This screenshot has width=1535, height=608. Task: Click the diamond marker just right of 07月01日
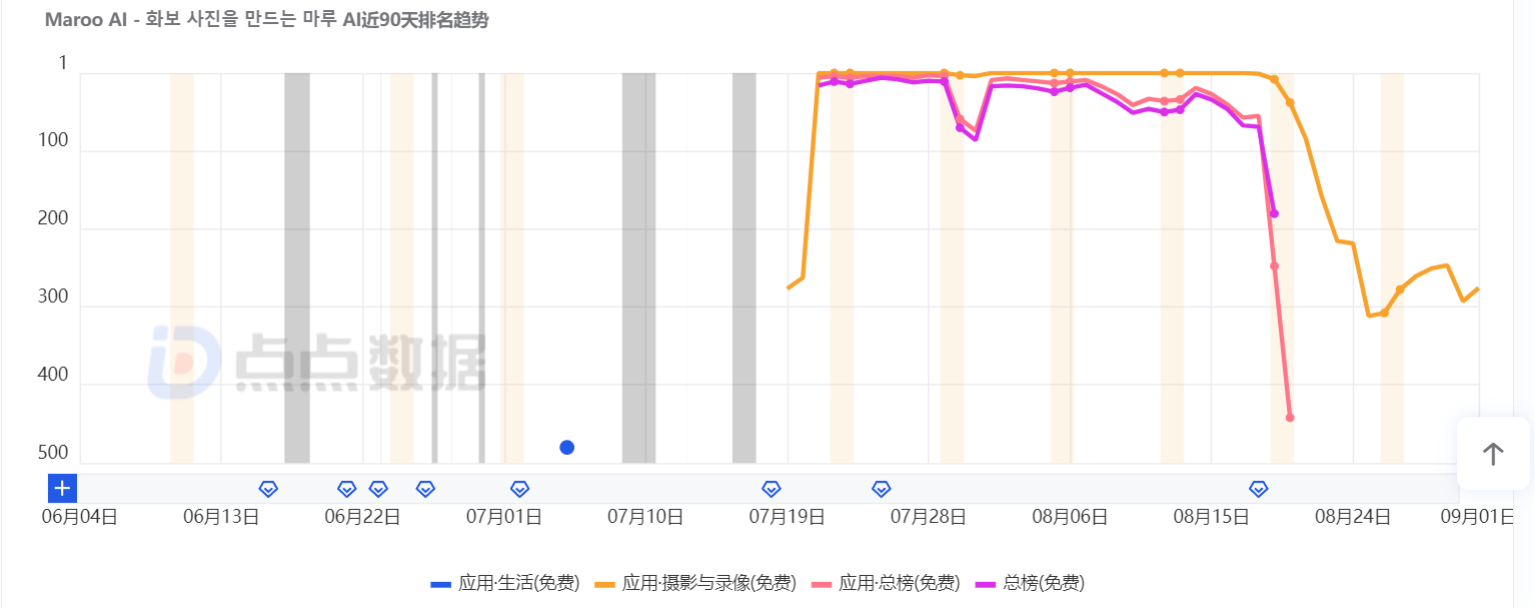pyautogui.click(x=520, y=489)
